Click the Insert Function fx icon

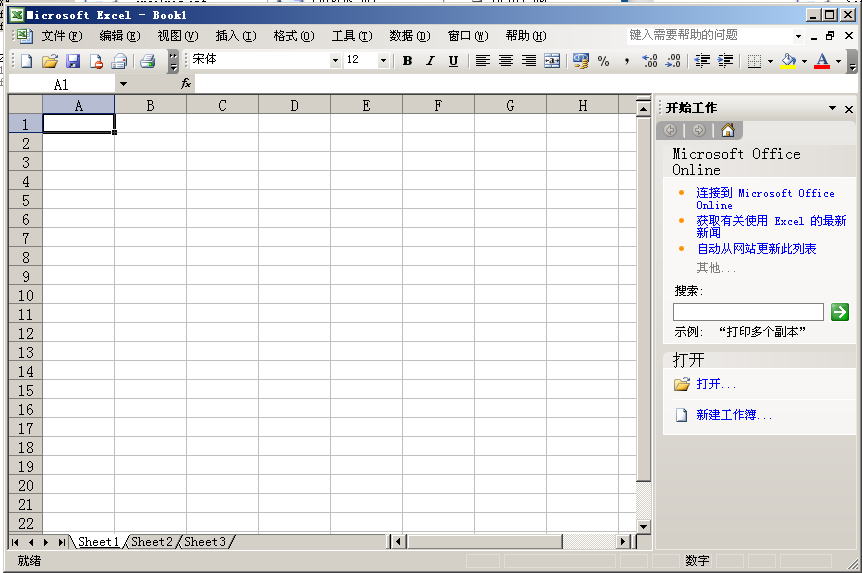click(x=186, y=84)
